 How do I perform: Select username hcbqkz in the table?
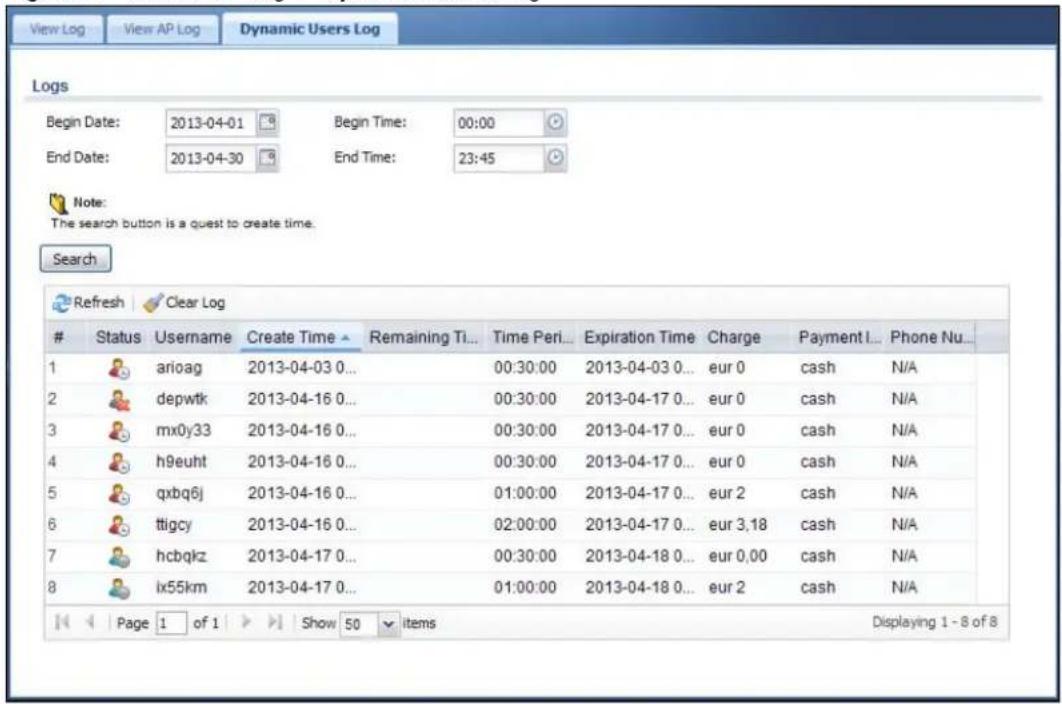tap(181, 556)
